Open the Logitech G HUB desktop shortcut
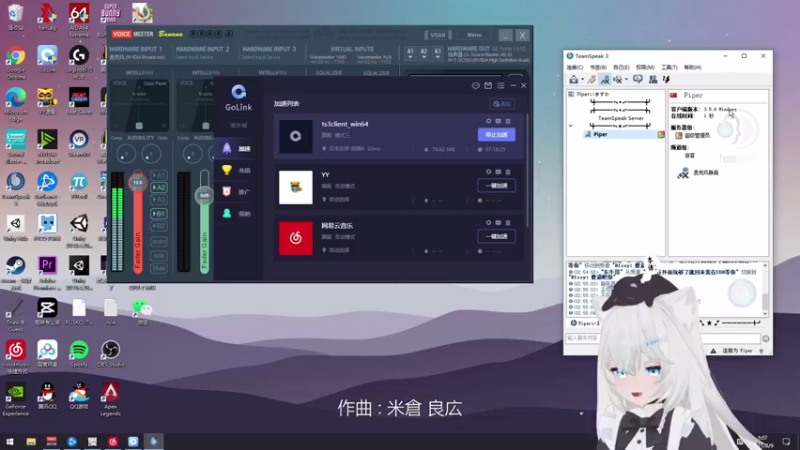The width and height of the screenshot is (800, 450). point(79,62)
